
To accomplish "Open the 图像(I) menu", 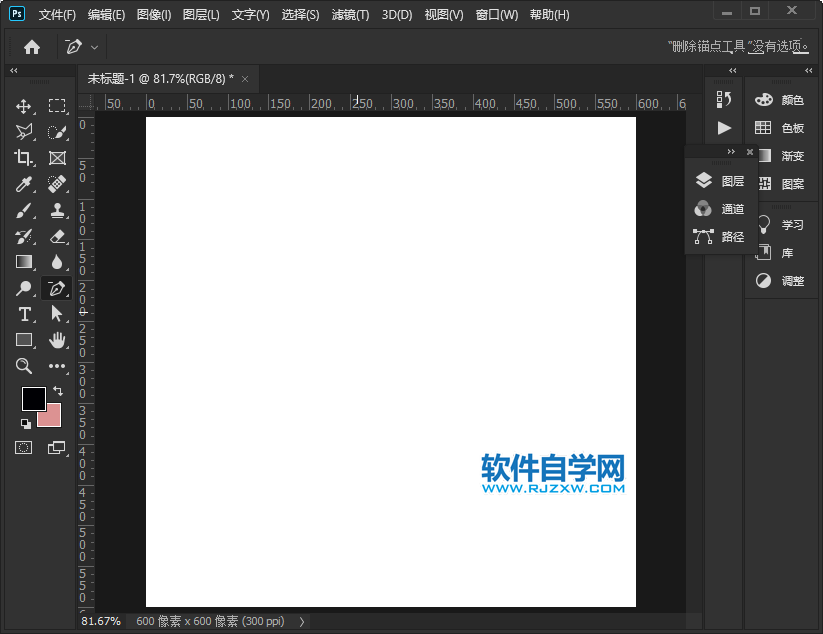I will tap(153, 15).
